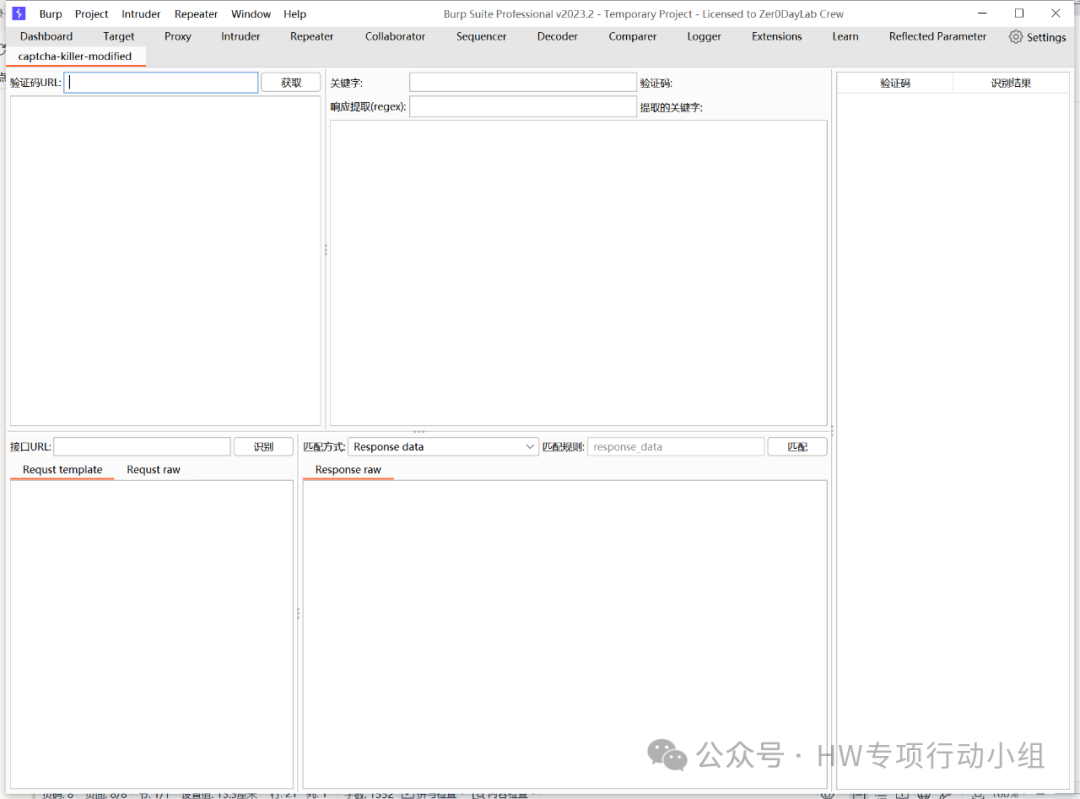
Task: Click the 识别 button
Action: click(264, 447)
